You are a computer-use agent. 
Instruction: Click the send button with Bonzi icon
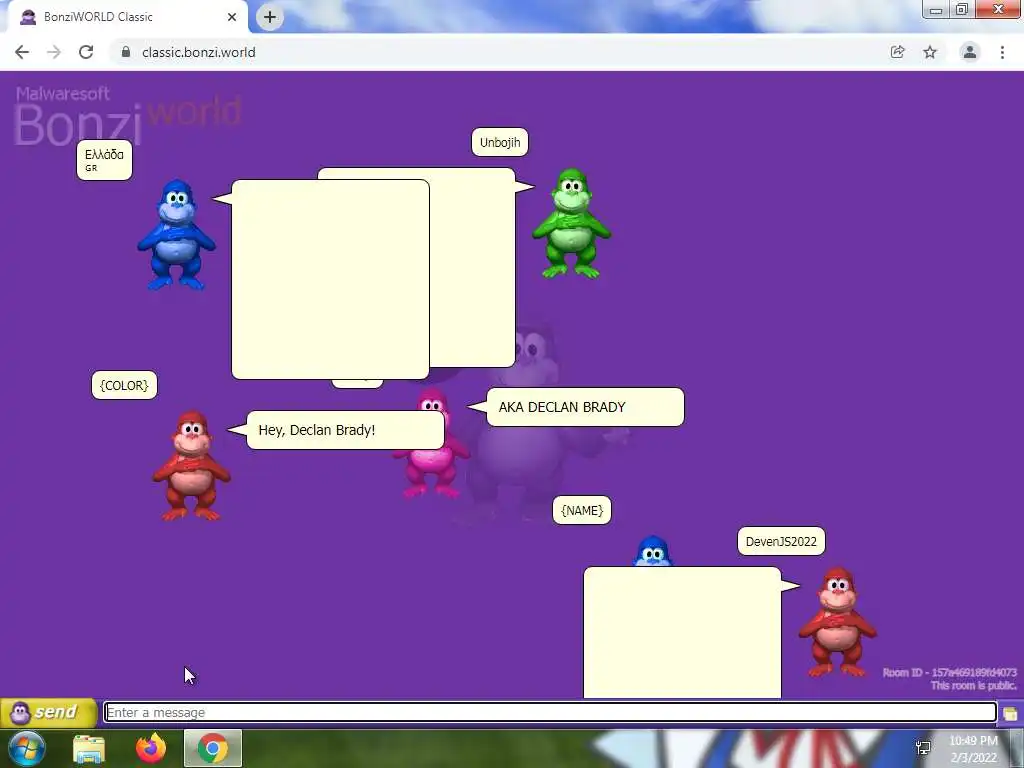point(48,712)
